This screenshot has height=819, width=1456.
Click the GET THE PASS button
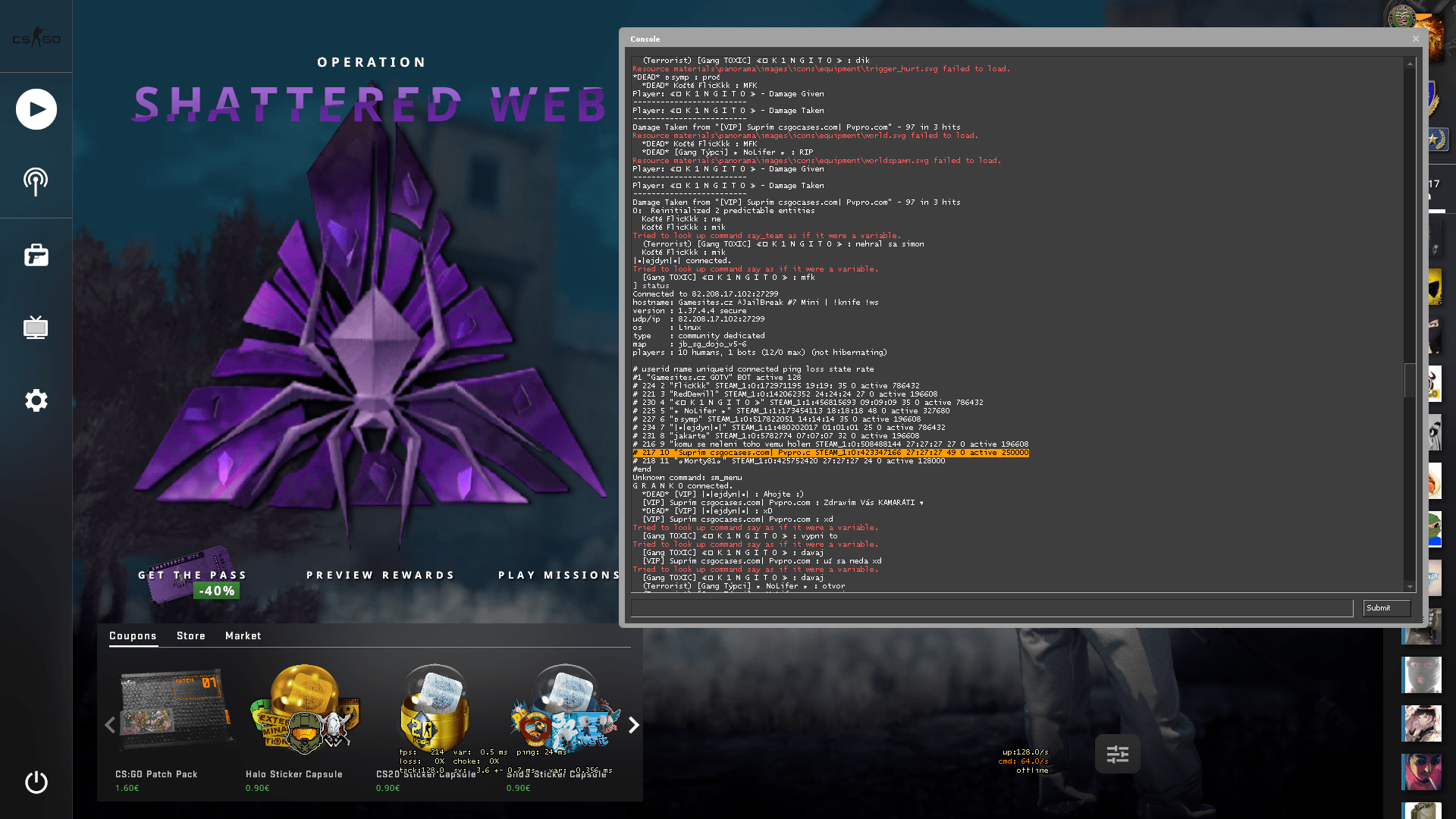[192, 575]
